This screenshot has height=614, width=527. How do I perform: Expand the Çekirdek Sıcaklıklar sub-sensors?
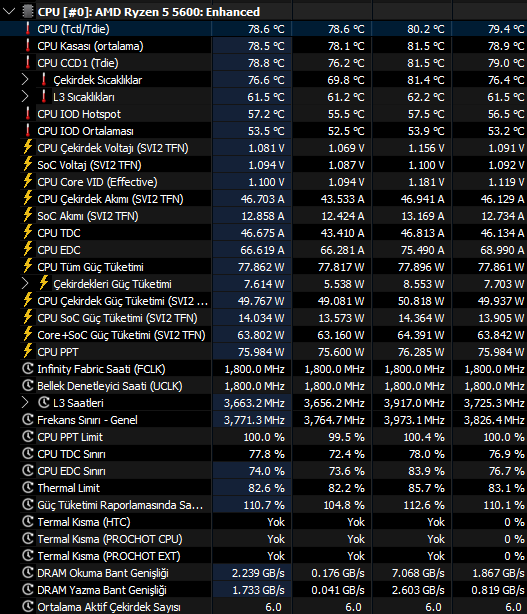(25, 80)
